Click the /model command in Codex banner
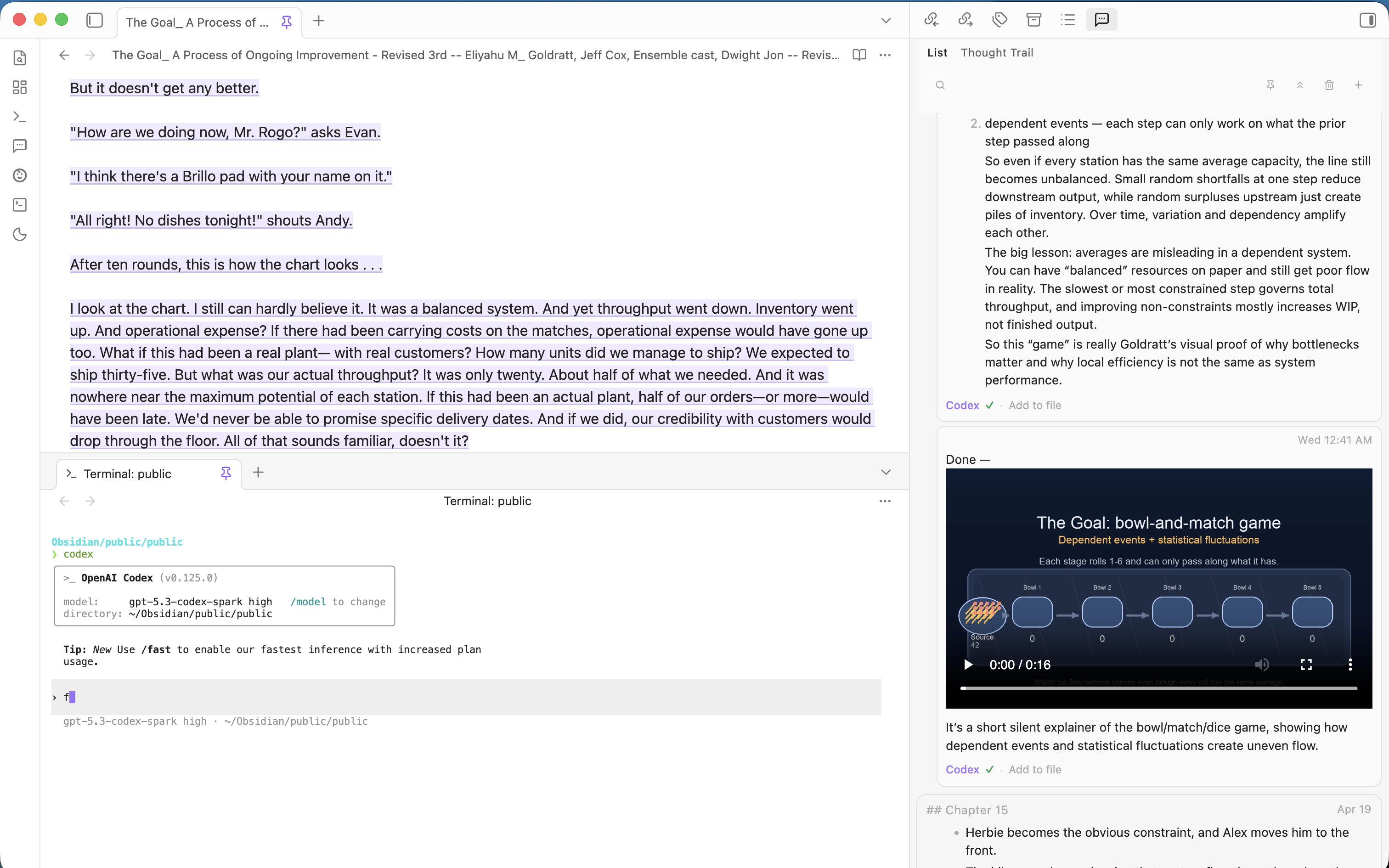This screenshot has height=868, width=1389. 308,602
